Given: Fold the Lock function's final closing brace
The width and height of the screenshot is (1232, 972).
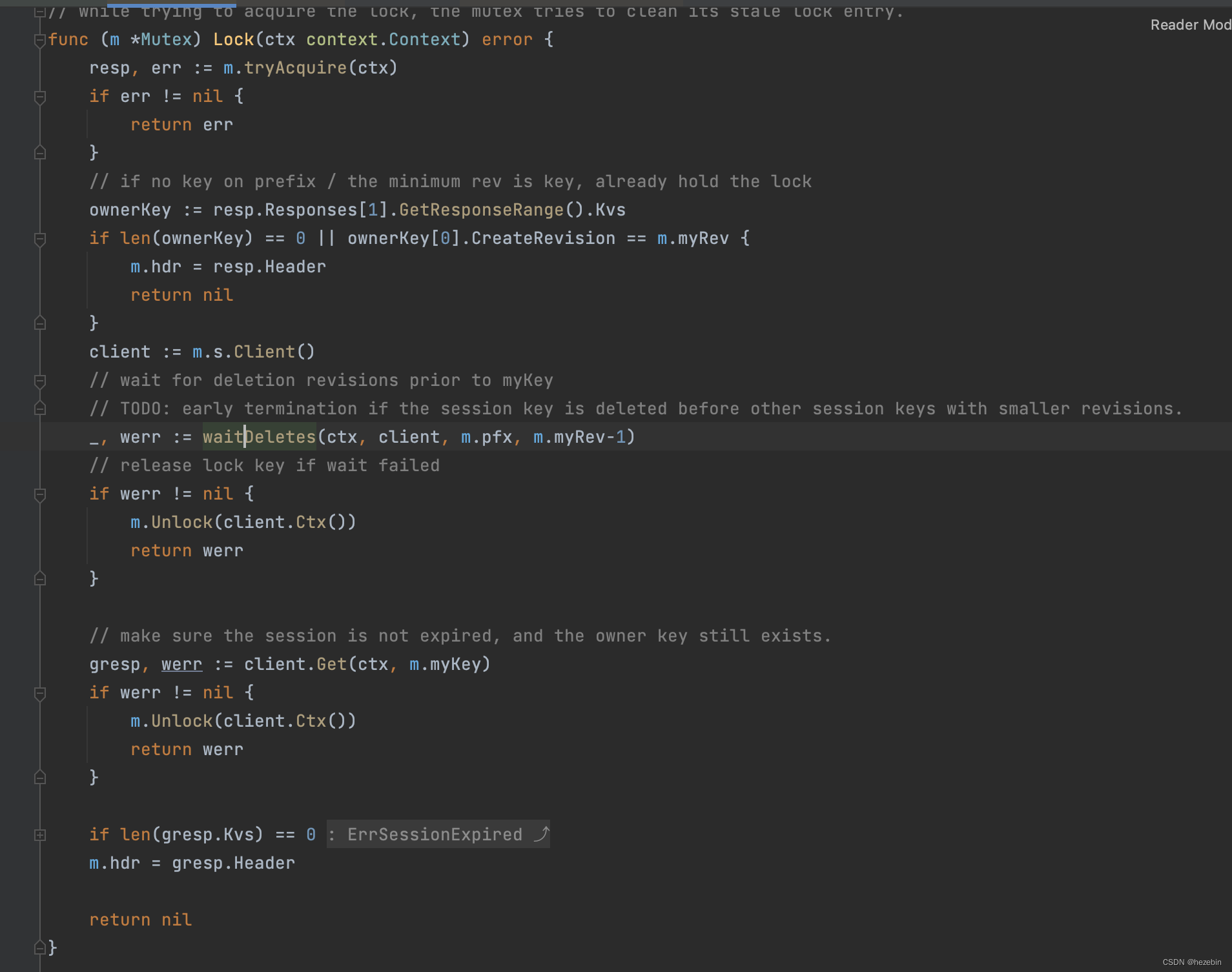Looking at the screenshot, I should pos(40,948).
